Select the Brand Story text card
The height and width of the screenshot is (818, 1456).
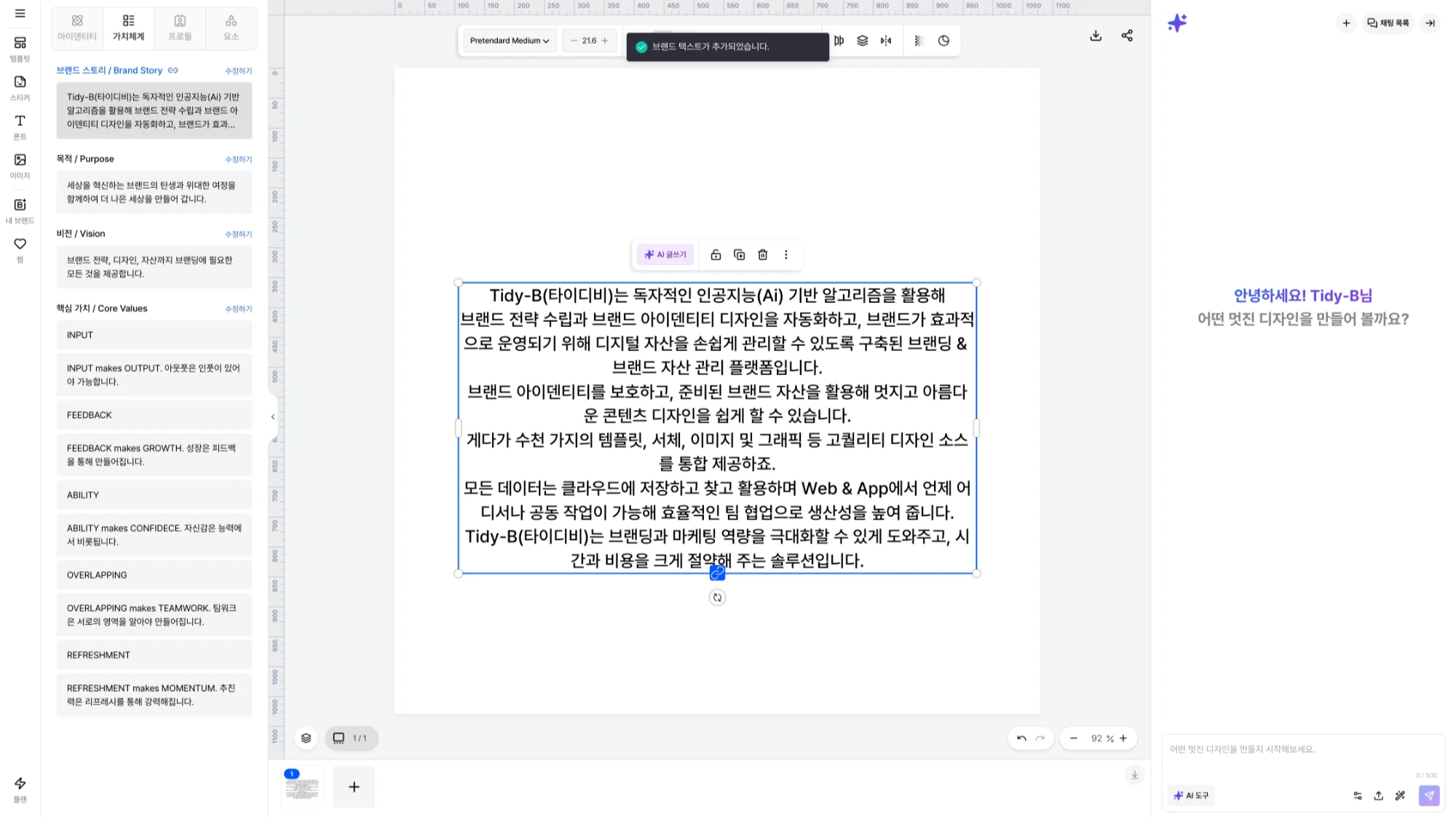click(154, 111)
